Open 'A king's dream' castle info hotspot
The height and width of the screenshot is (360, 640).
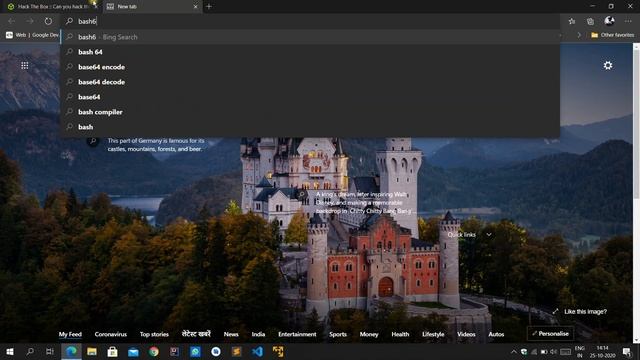coord(302,195)
